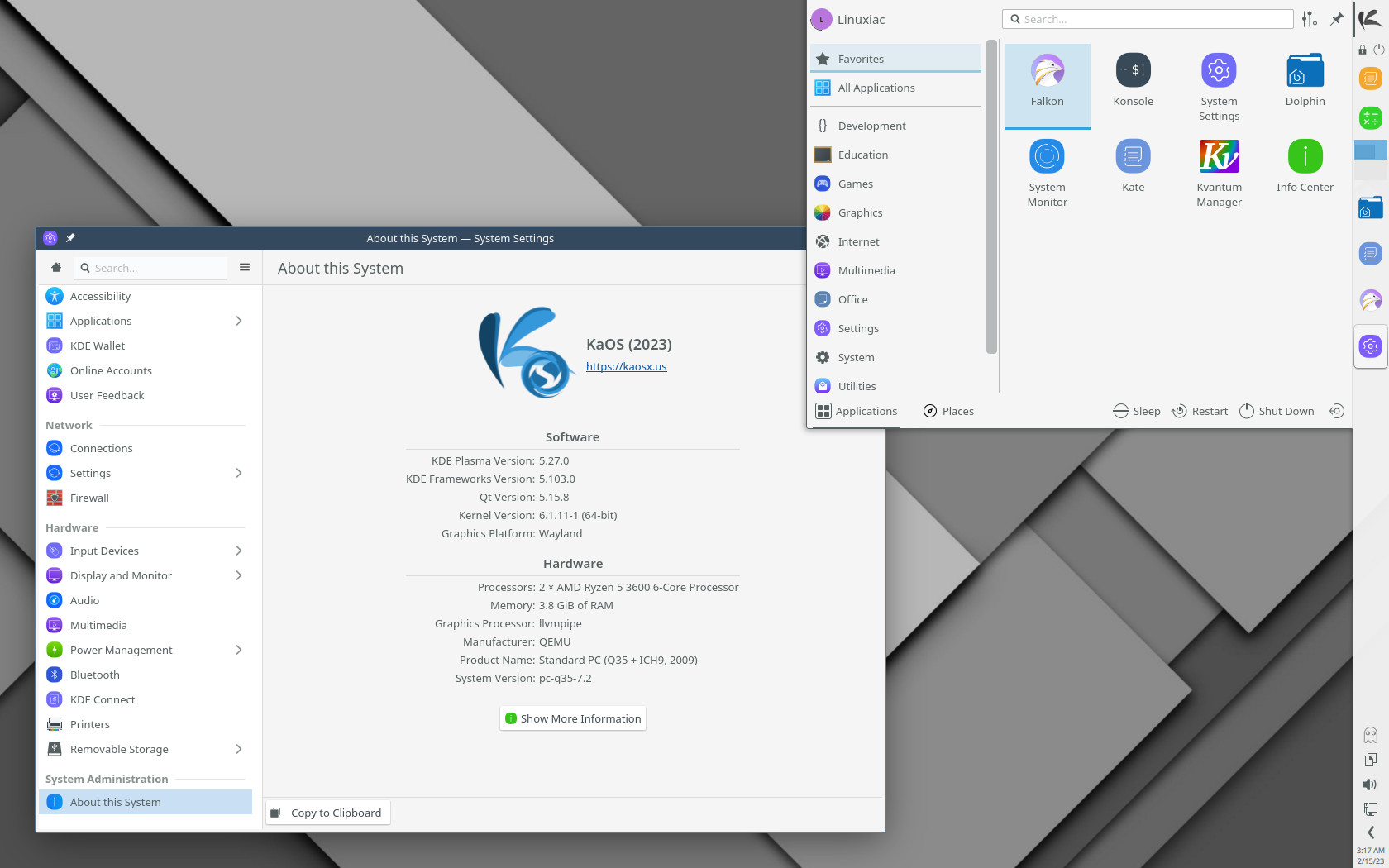Image resolution: width=1389 pixels, height=868 pixels.
Task: Show more session actions in the launcher
Action: pyautogui.click(x=1337, y=411)
